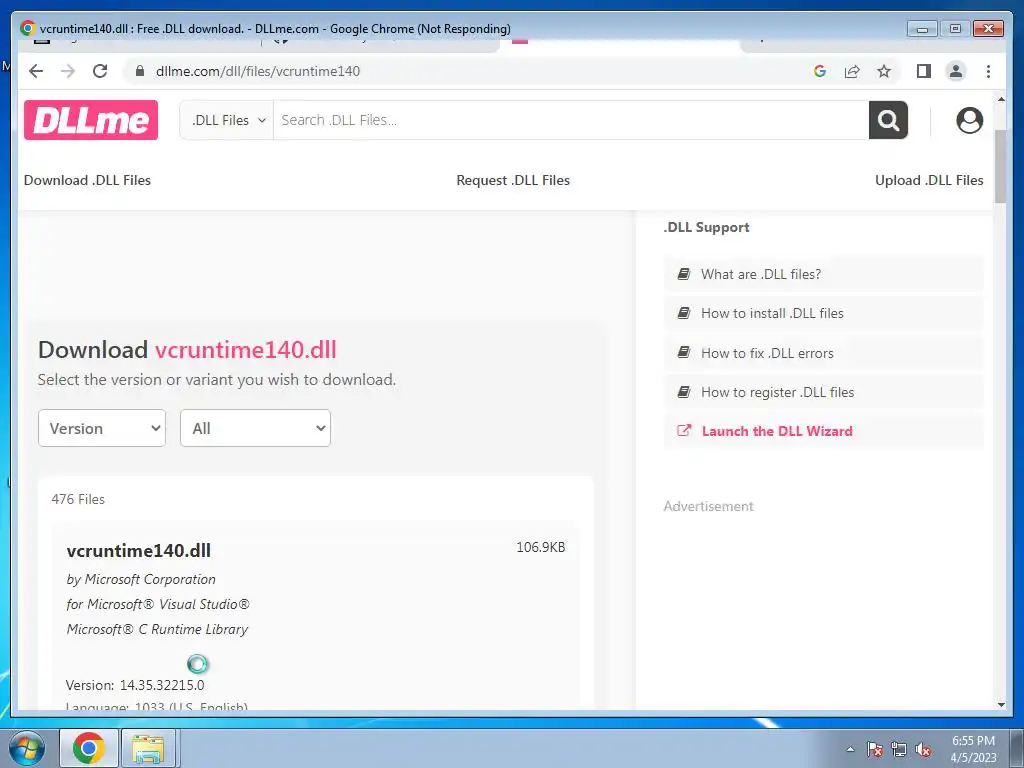Click book icon beside What are .DLL files
The height and width of the screenshot is (768, 1024).
(684, 274)
